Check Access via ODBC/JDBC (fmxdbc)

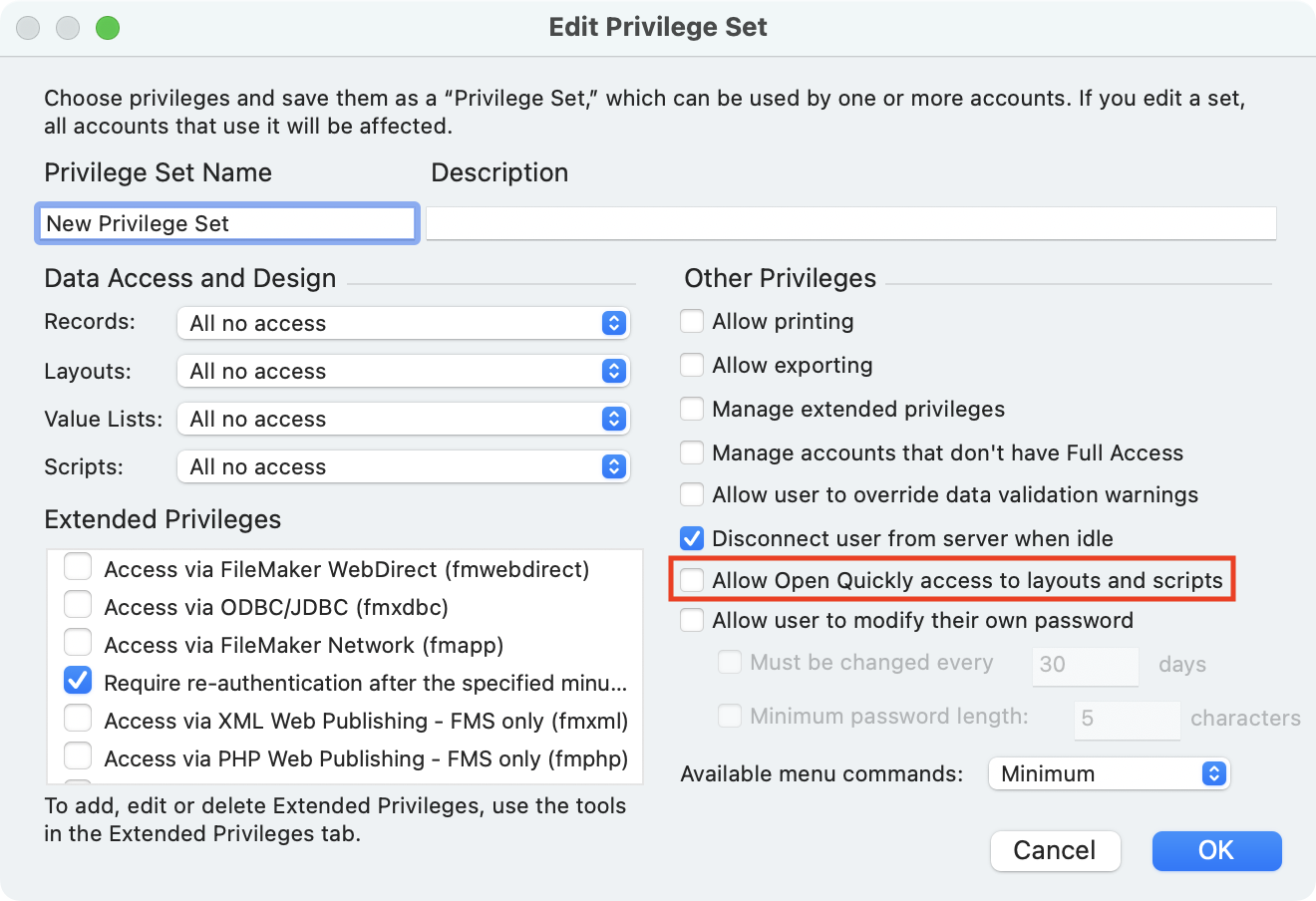tap(78, 606)
